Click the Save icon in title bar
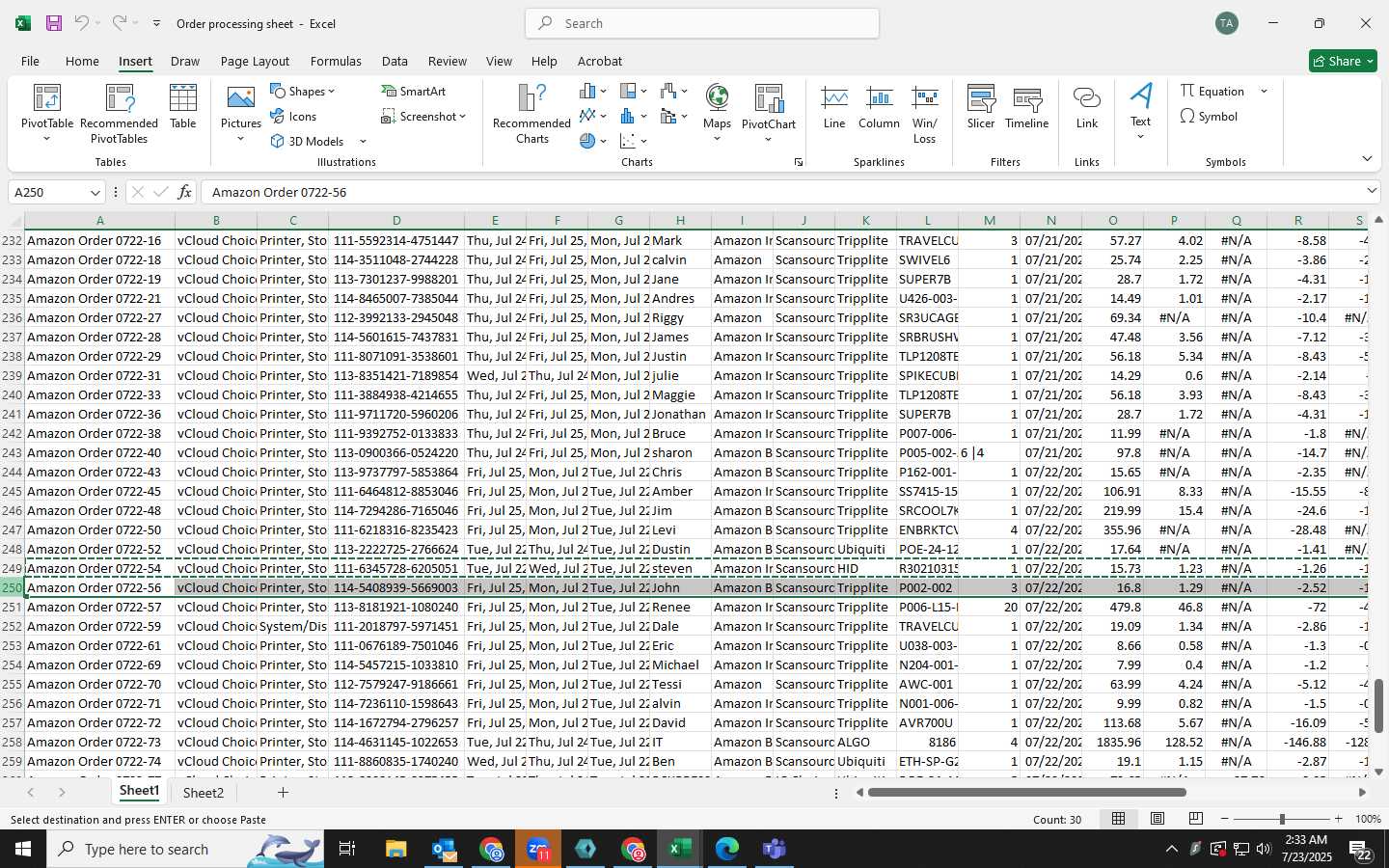The image size is (1389, 868). coord(54,23)
